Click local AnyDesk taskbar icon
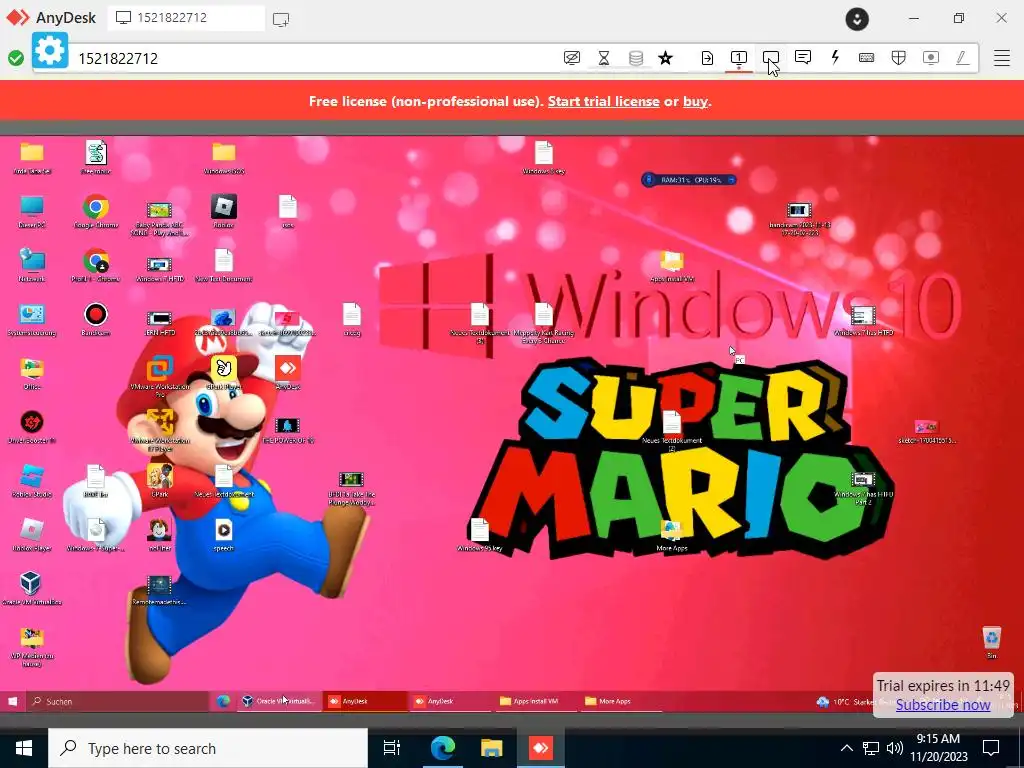The width and height of the screenshot is (1024, 768). (x=541, y=748)
